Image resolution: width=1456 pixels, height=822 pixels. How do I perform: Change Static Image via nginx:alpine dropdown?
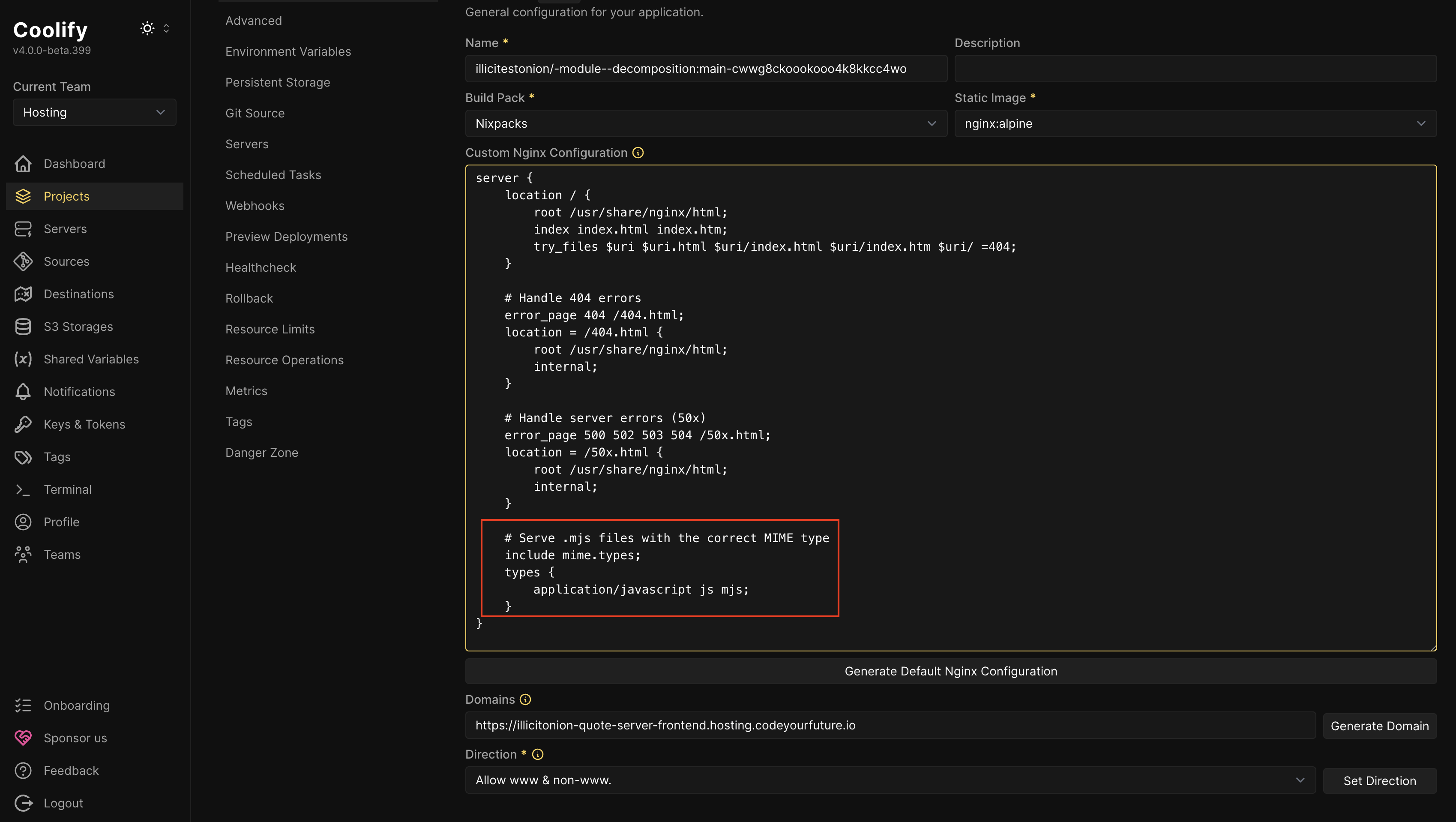(1194, 123)
